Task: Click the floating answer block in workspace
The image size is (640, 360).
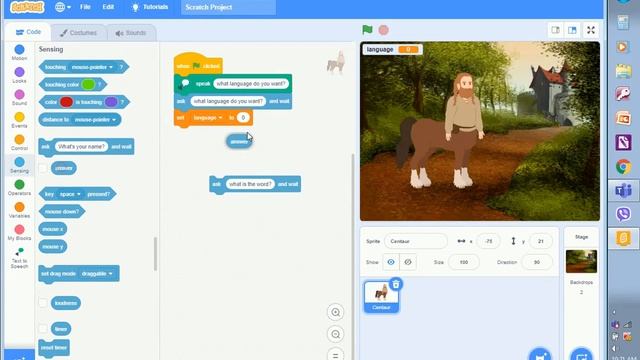Action: (x=239, y=142)
